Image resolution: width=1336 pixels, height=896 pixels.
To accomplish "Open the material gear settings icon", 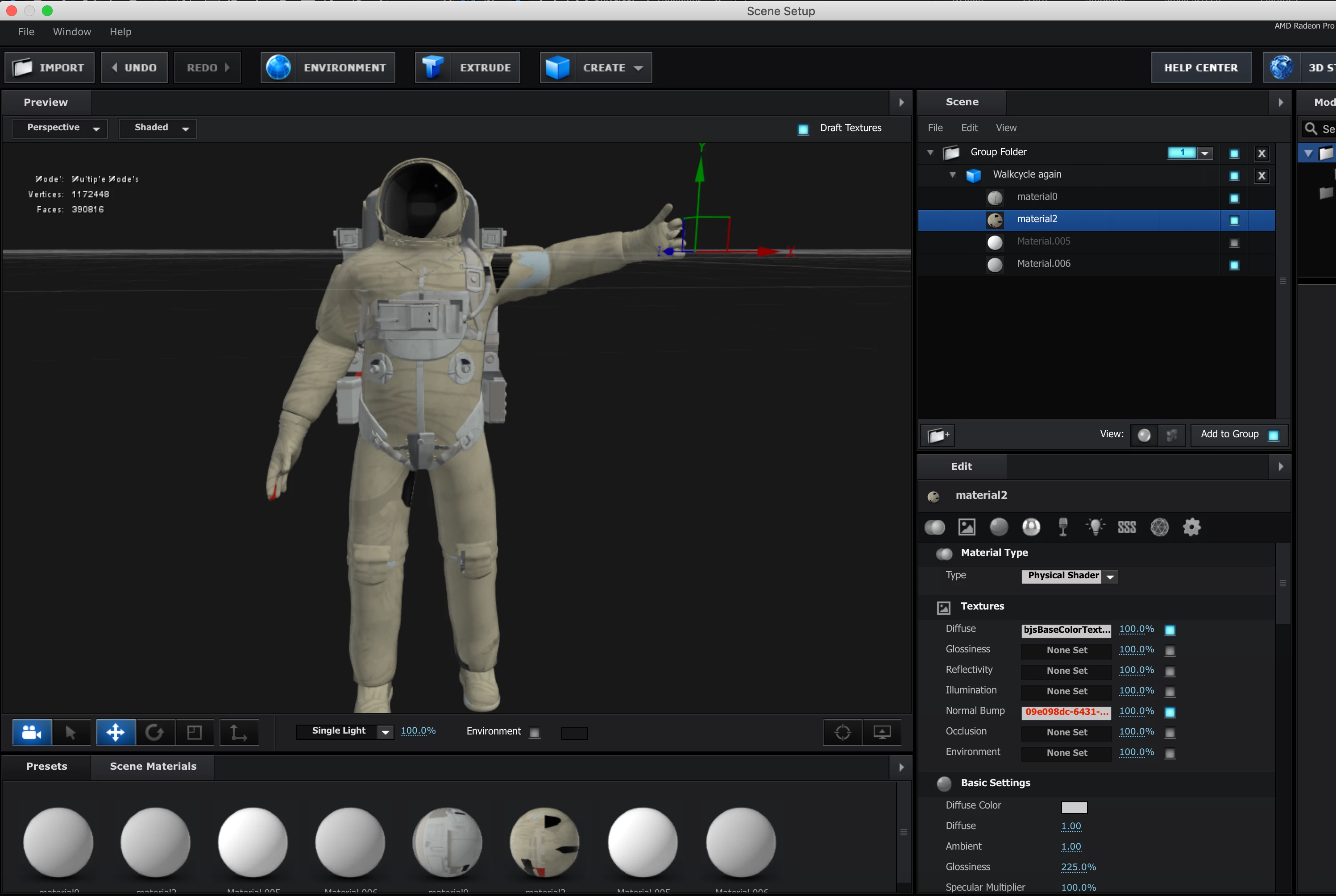I will (x=1191, y=527).
